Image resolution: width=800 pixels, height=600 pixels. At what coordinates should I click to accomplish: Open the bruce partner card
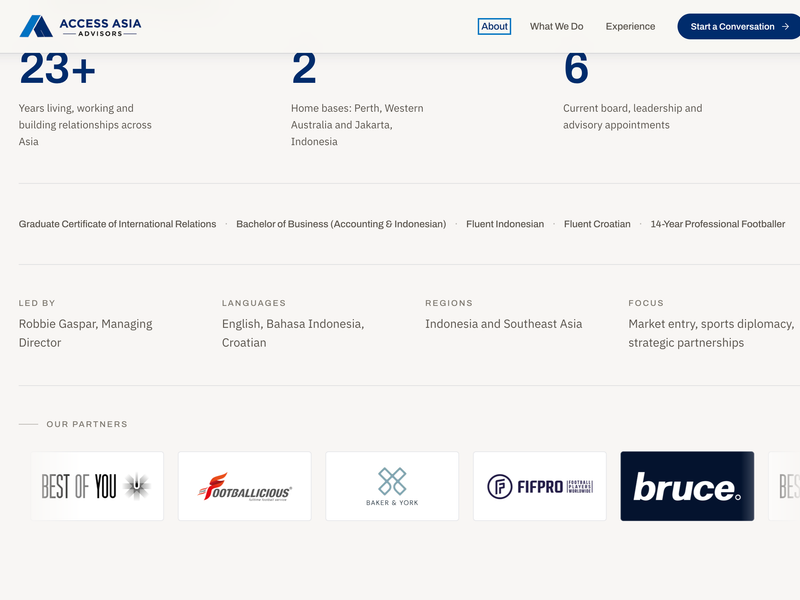click(687, 486)
